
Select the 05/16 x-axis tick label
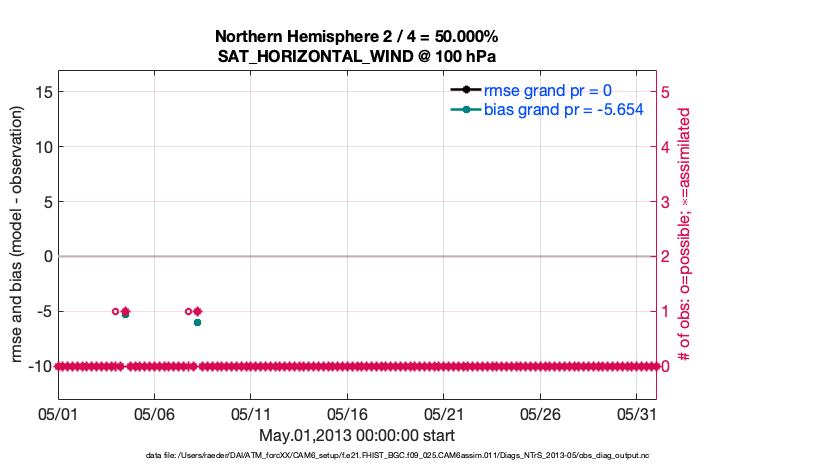(x=347, y=411)
